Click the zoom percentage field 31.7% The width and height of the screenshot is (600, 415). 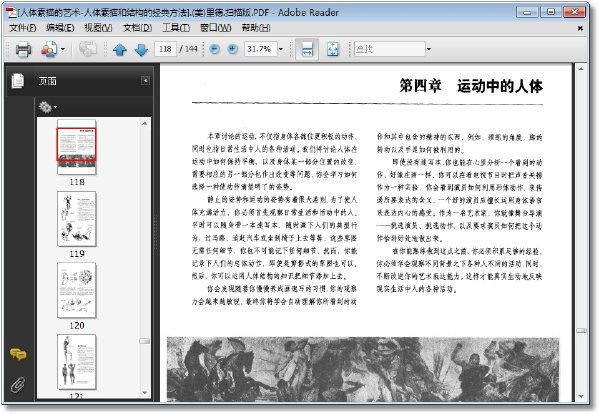click(x=261, y=49)
